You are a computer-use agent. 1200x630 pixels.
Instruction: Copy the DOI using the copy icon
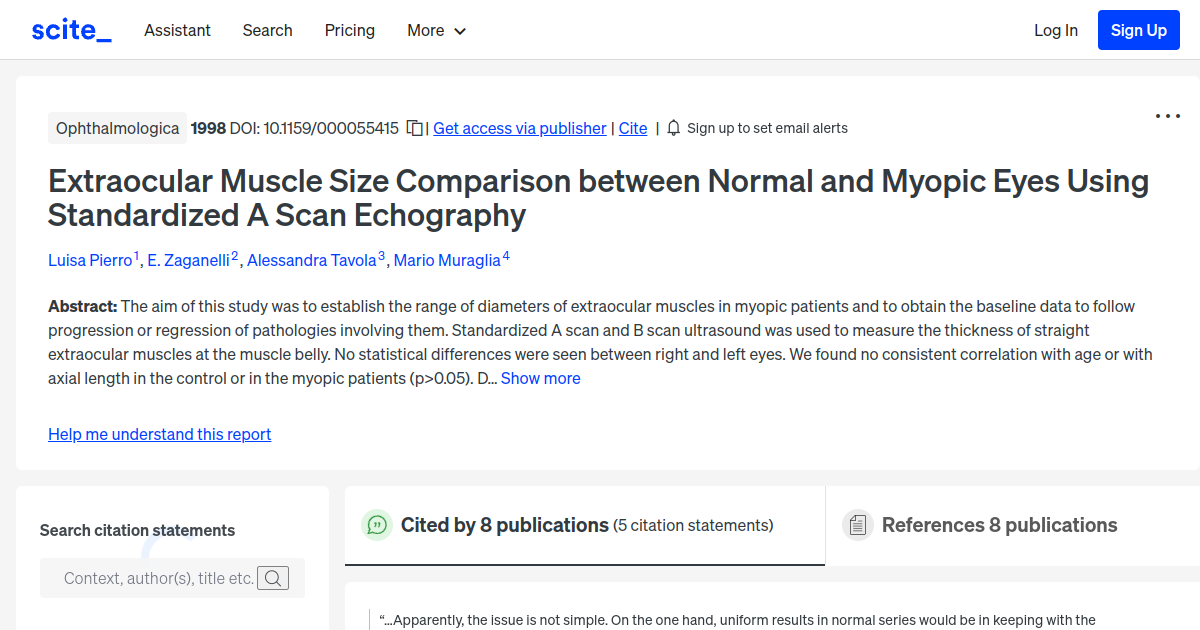click(x=413, y=128)
